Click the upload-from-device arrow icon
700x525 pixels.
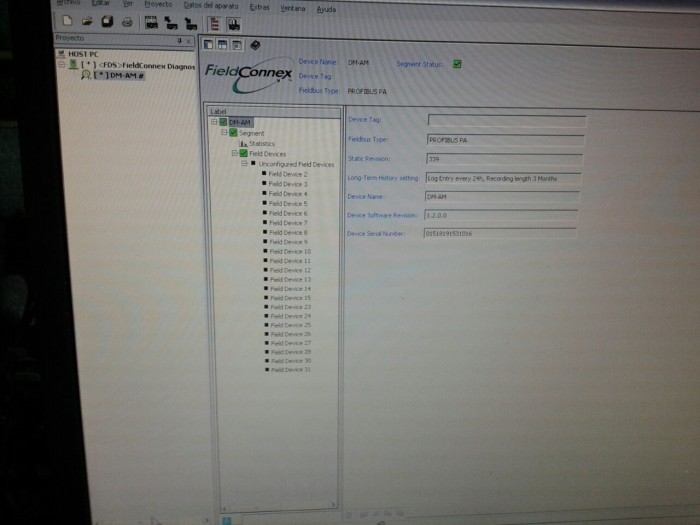click(171, 23)
